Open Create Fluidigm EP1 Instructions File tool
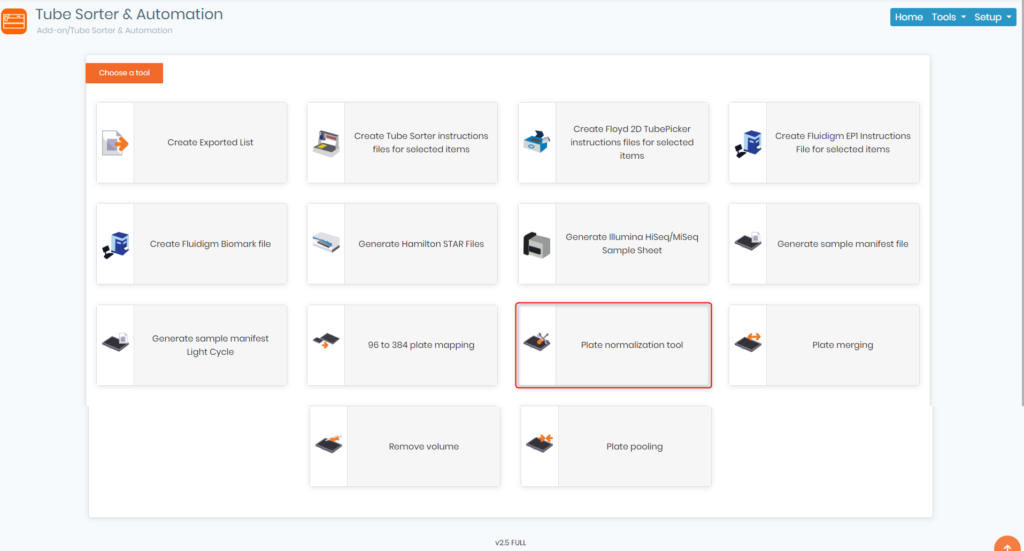 click(x=824, y=142)
